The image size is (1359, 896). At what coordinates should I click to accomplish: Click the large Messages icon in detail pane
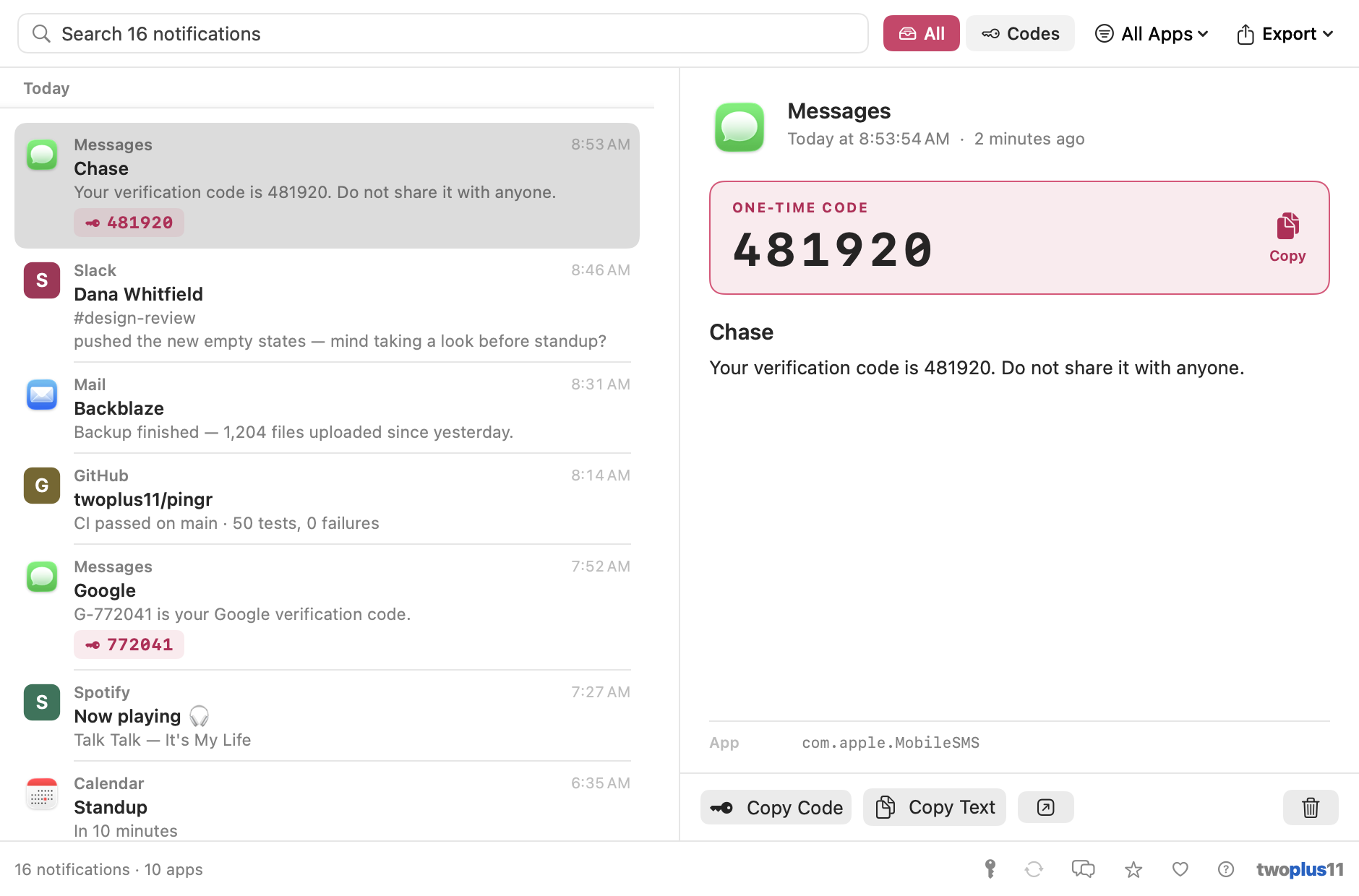click(739, 127)
